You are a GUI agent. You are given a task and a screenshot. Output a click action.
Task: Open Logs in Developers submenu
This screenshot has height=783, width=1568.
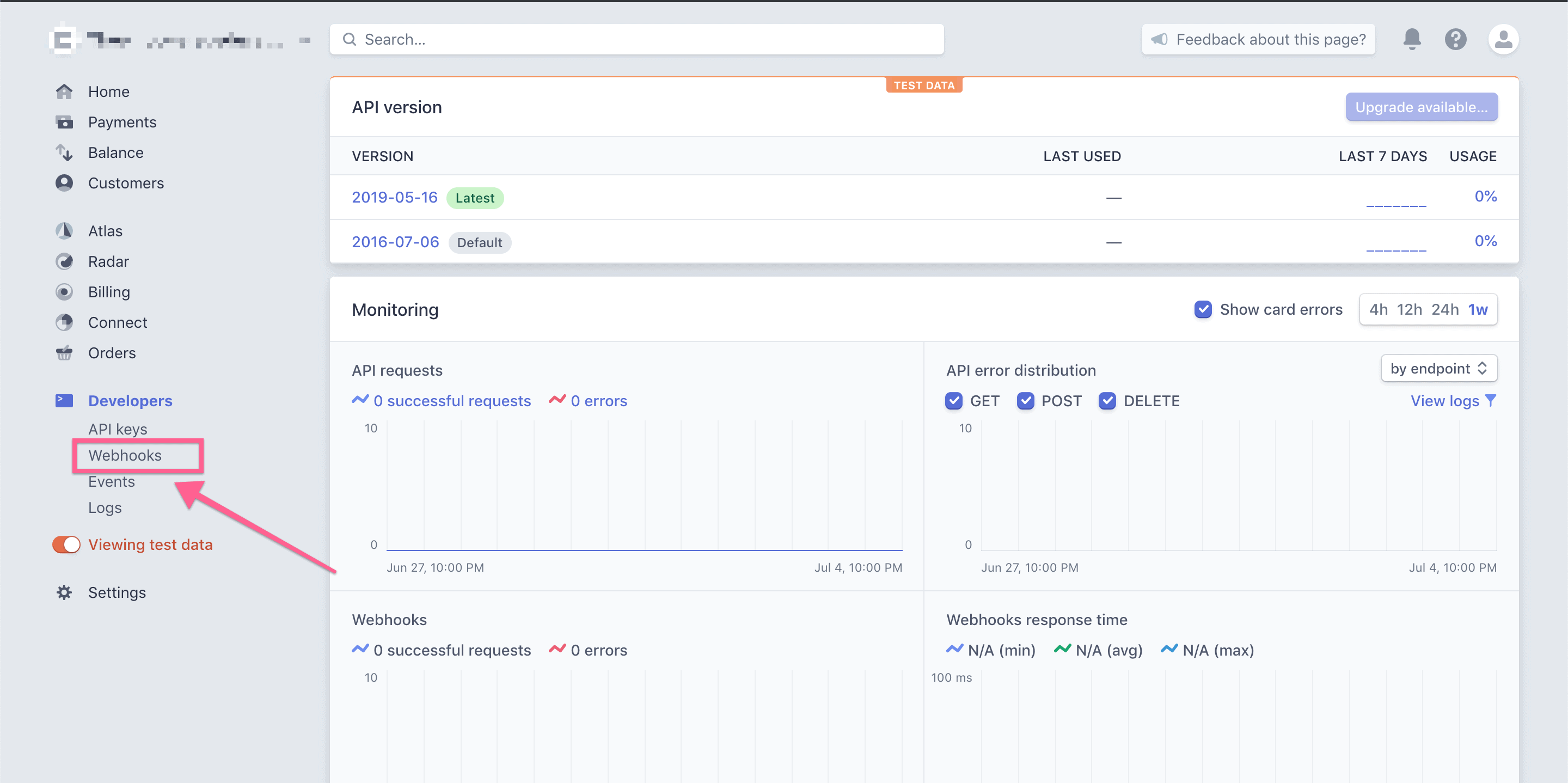click(105, 508)
